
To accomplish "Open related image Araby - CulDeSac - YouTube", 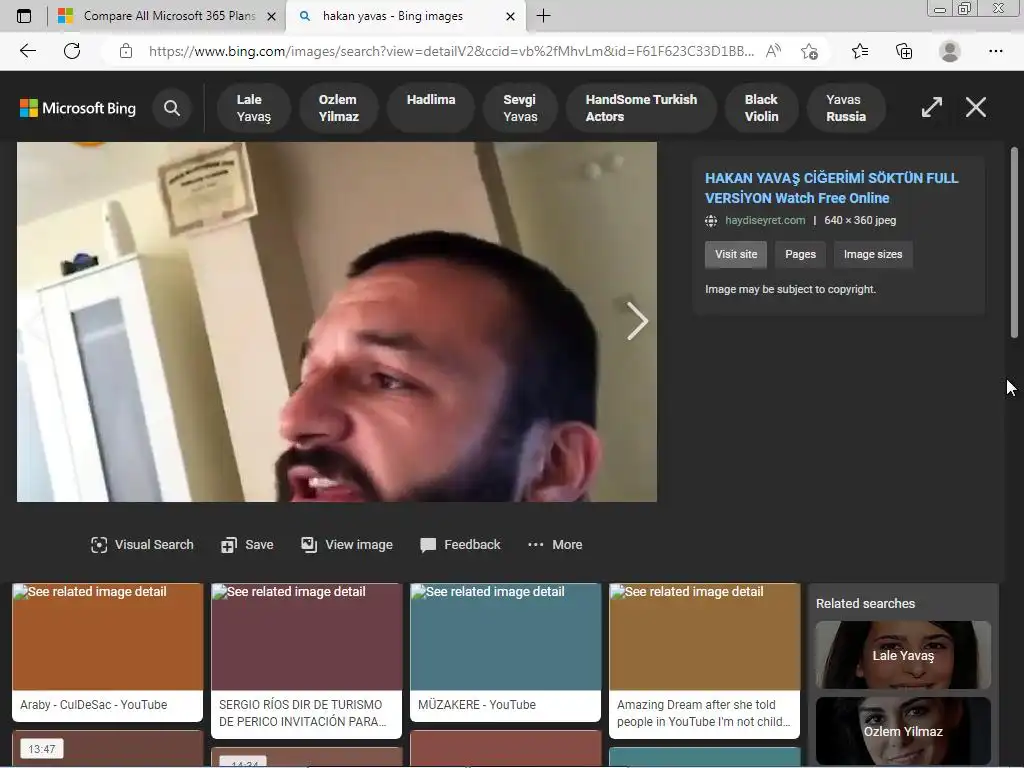I will 108,652.
